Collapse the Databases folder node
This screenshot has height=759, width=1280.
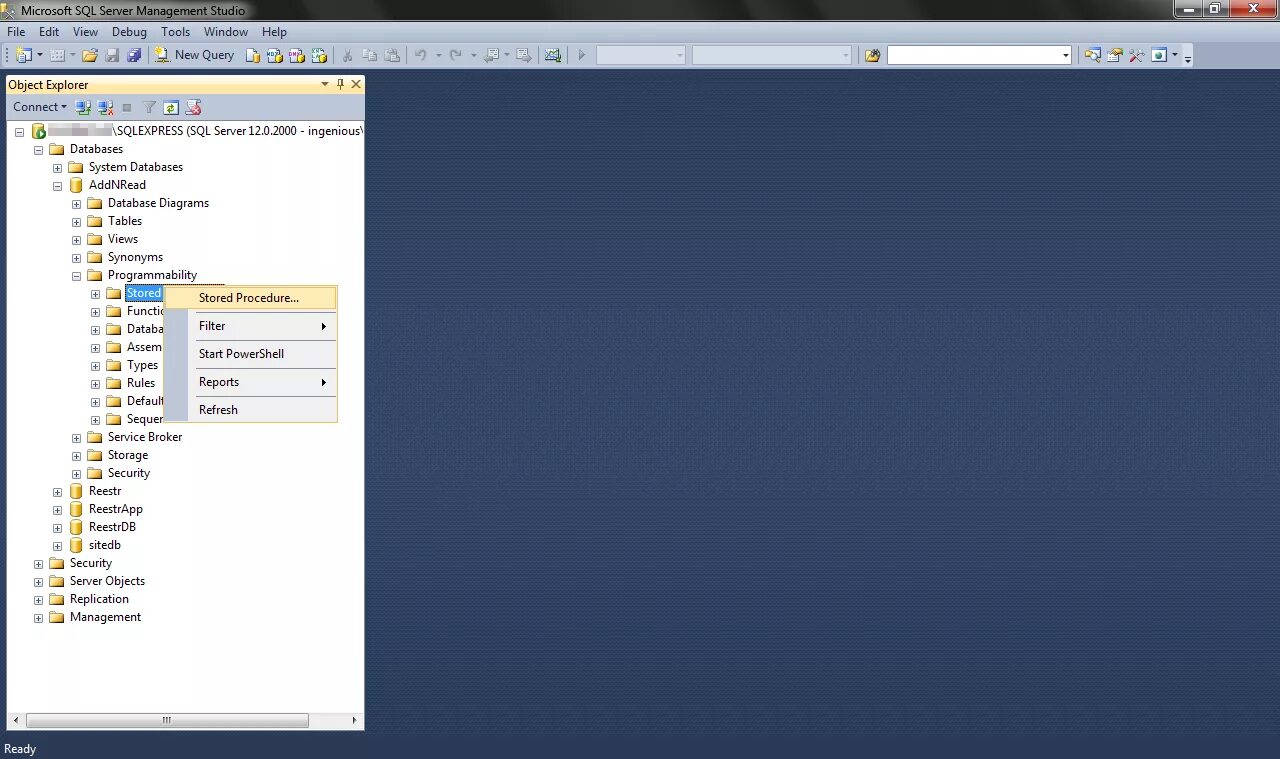(x=38, y=150)
